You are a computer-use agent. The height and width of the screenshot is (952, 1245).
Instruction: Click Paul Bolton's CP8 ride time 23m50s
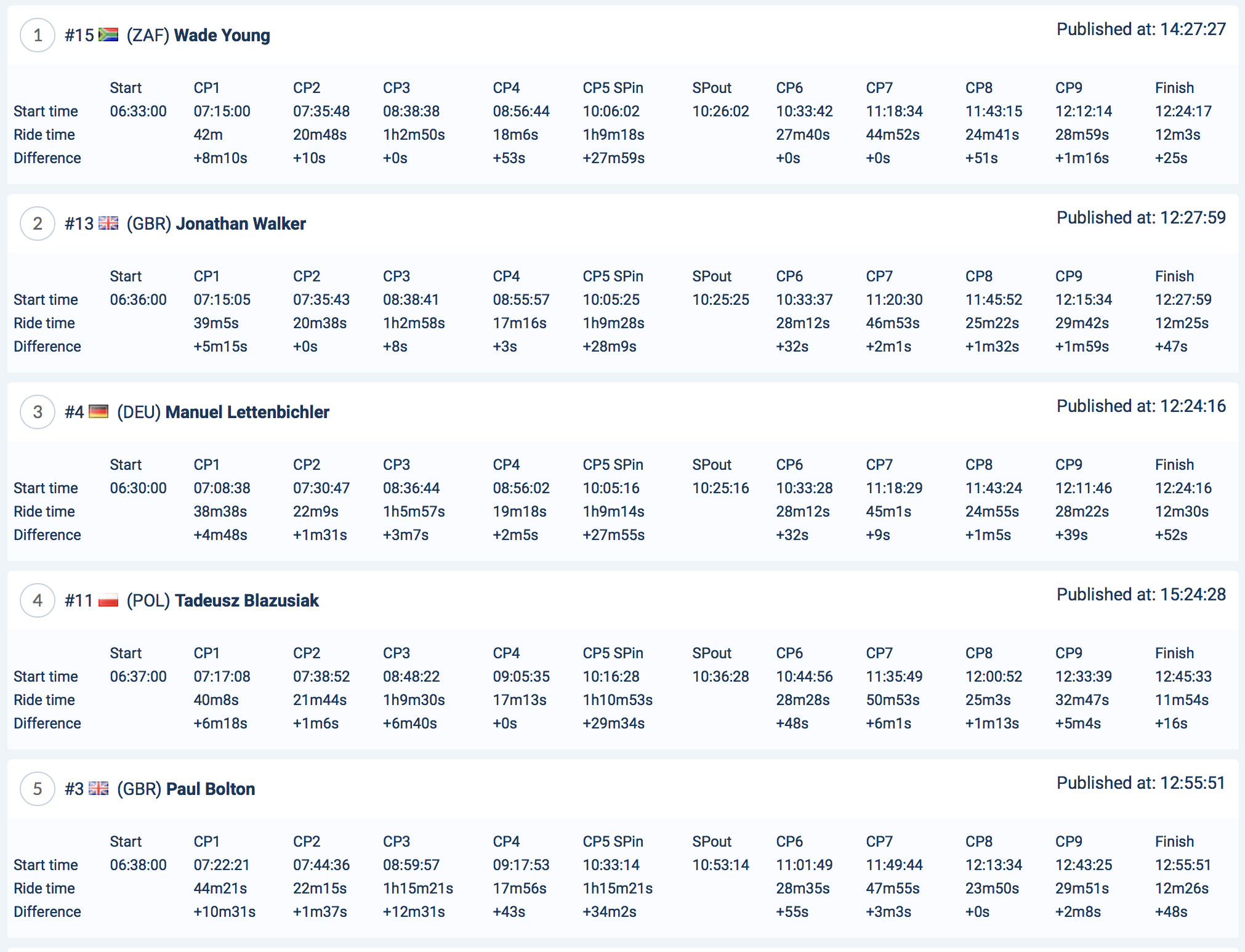click(991, 889)
